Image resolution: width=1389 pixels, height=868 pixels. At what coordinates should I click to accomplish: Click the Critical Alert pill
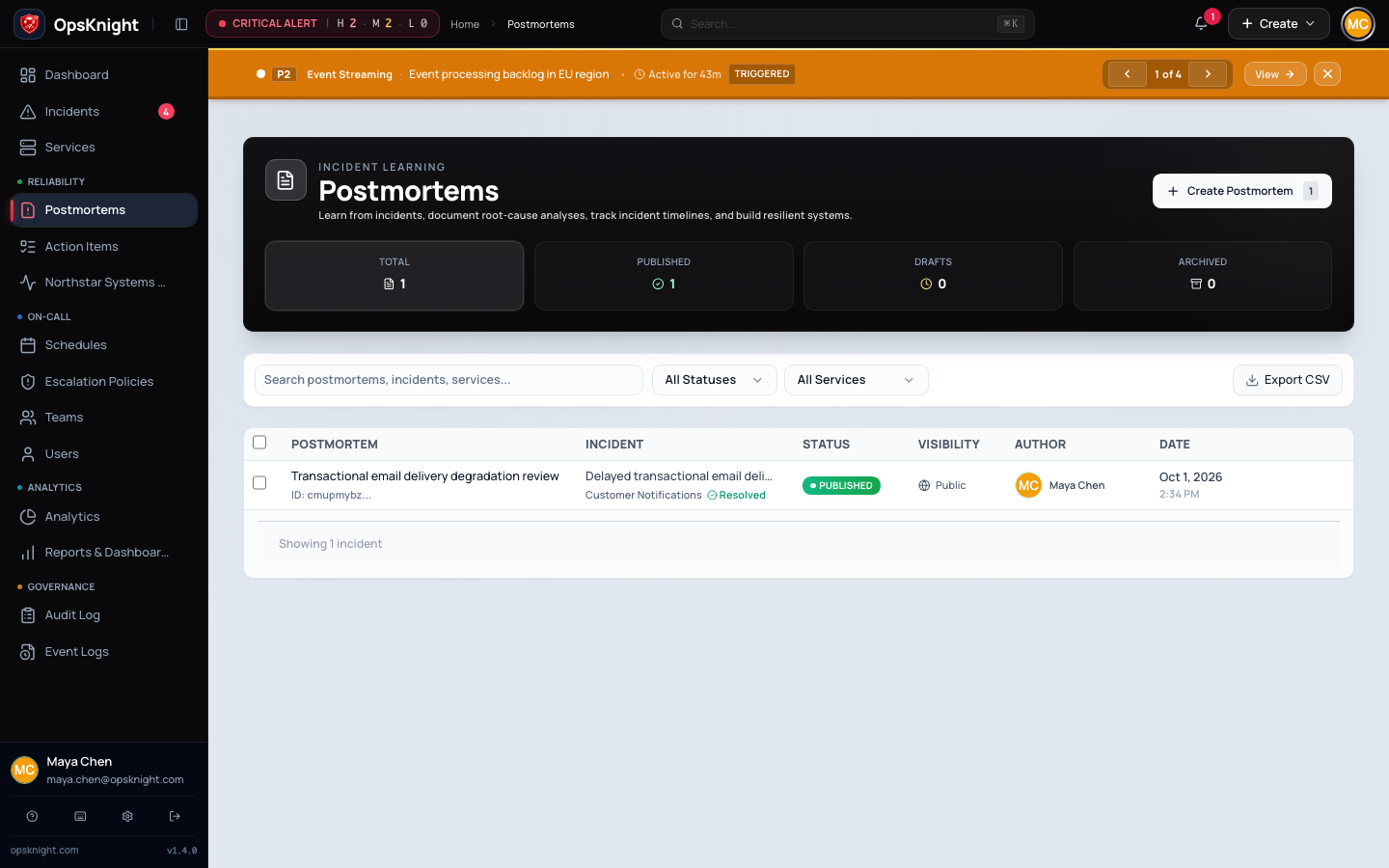coord(322,24)
